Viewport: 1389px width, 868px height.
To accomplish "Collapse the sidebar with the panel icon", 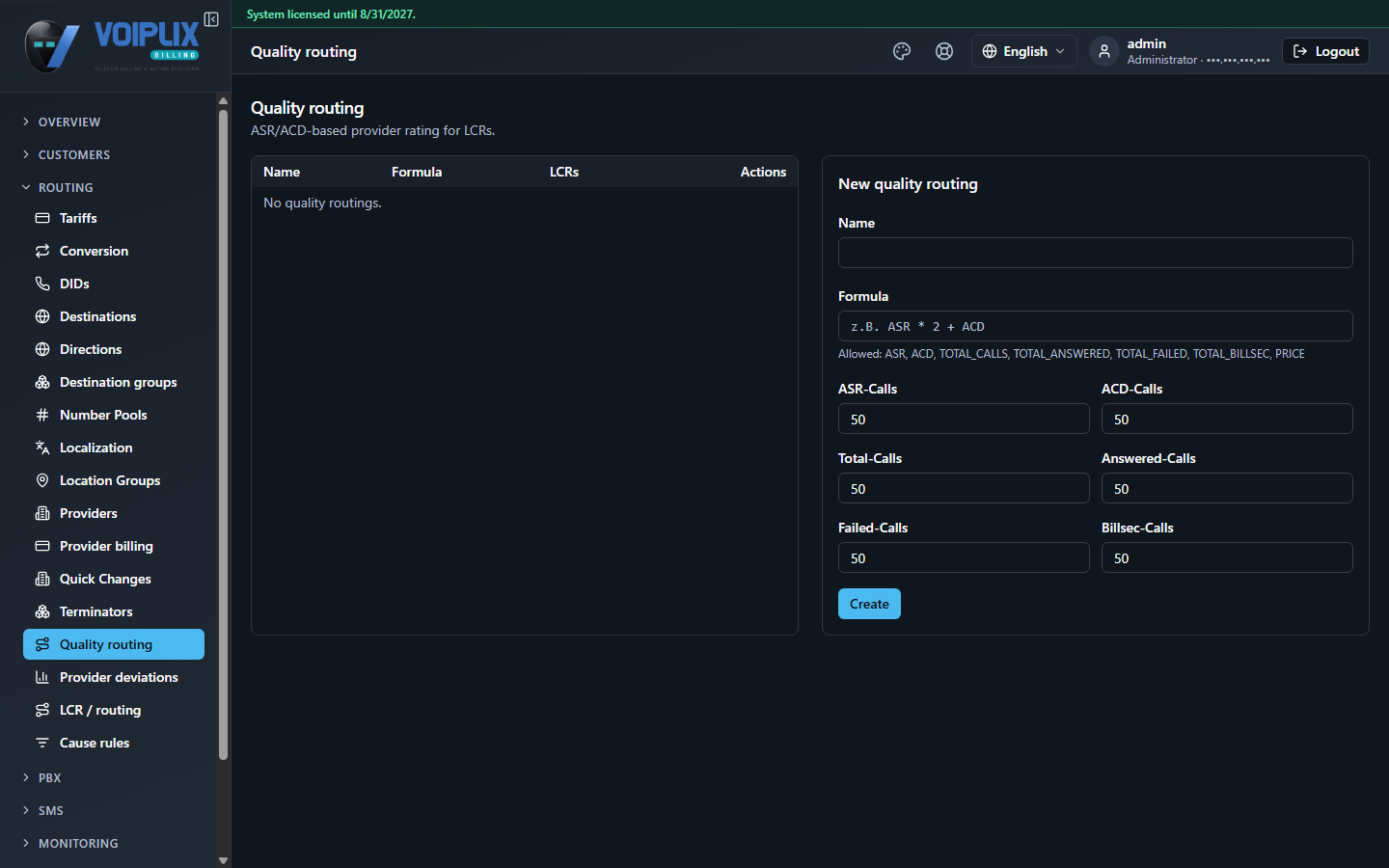I will pyautogui.click(x=211, y=19).
